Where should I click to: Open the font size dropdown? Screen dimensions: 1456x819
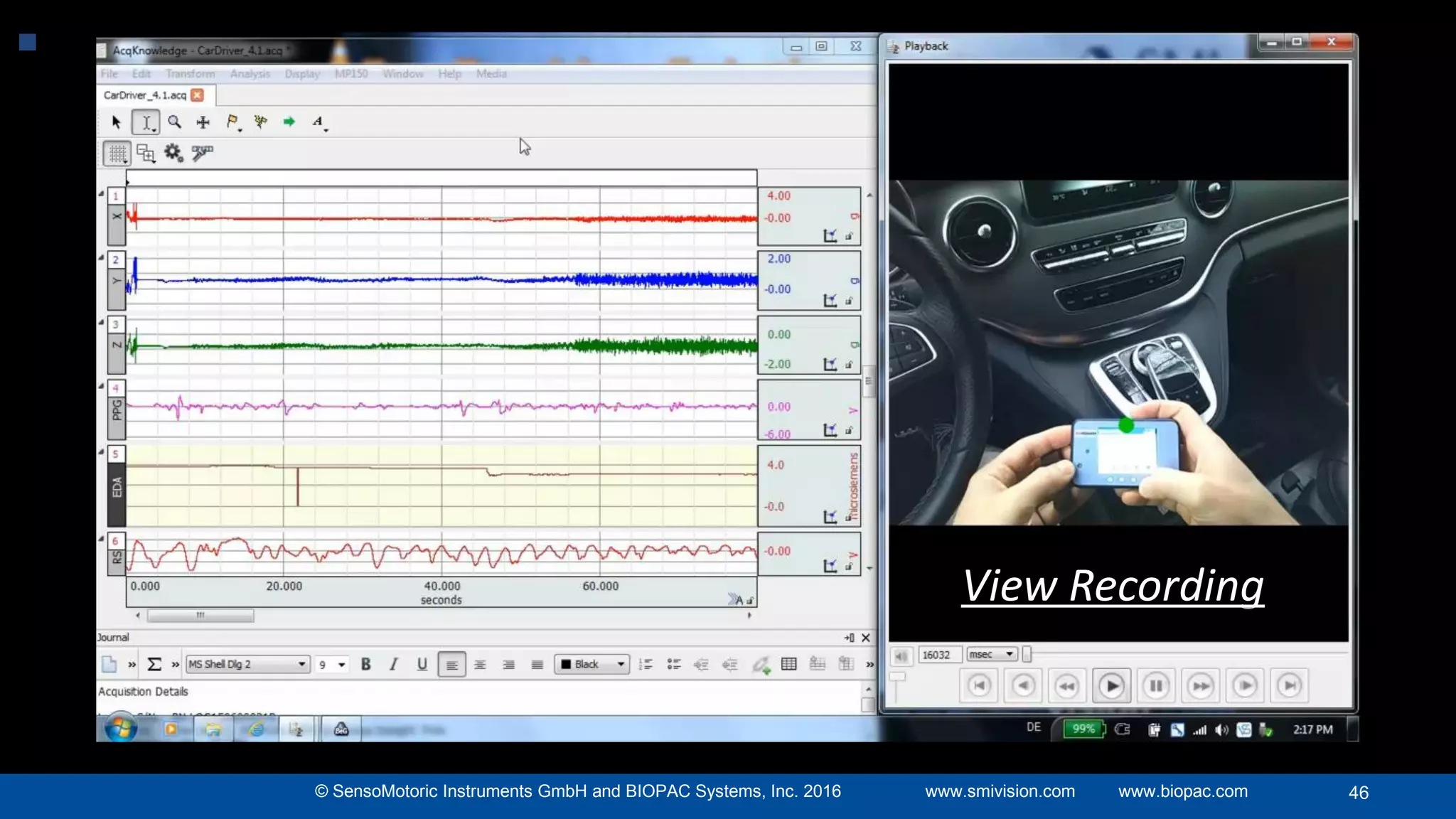332,664
